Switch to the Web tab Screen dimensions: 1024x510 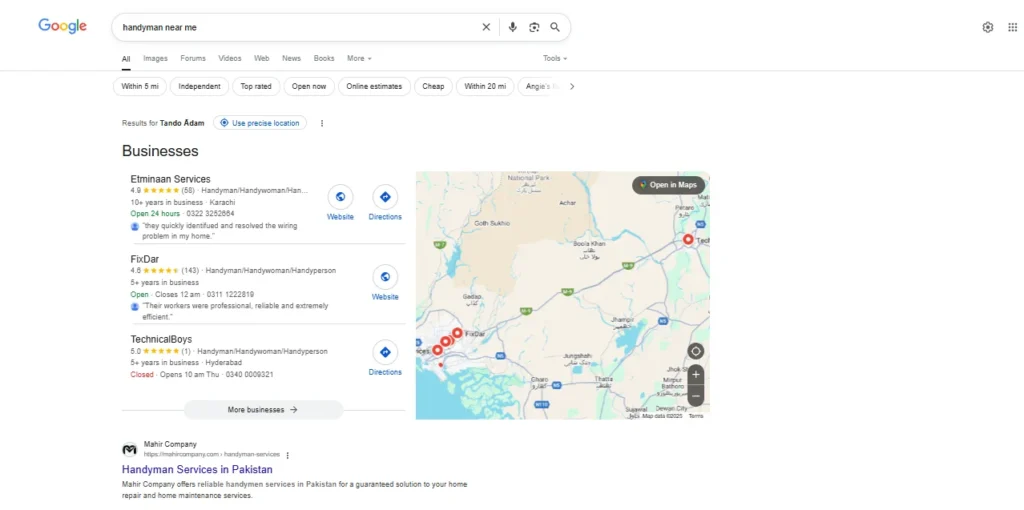(262, 58)
